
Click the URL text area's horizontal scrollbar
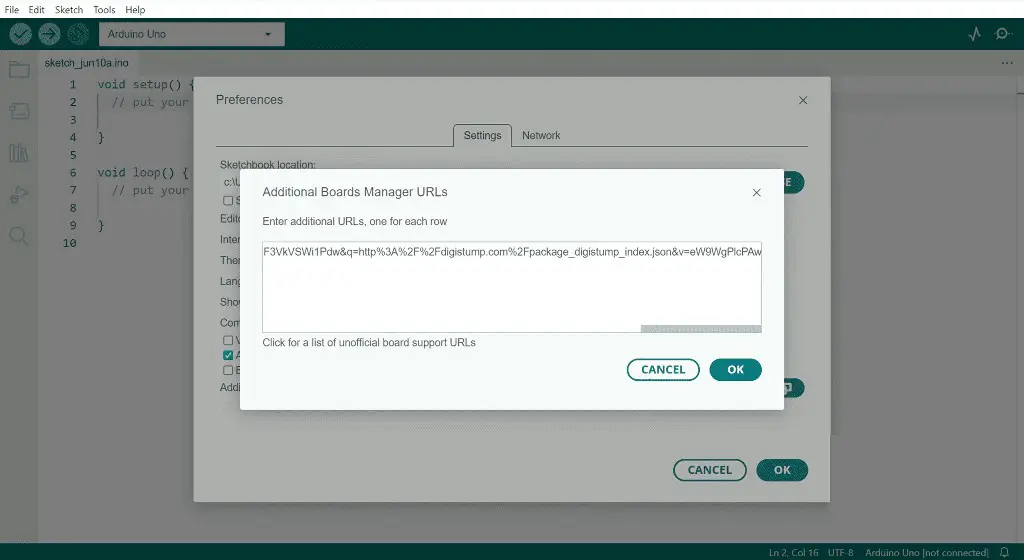[x=701, y=329]
